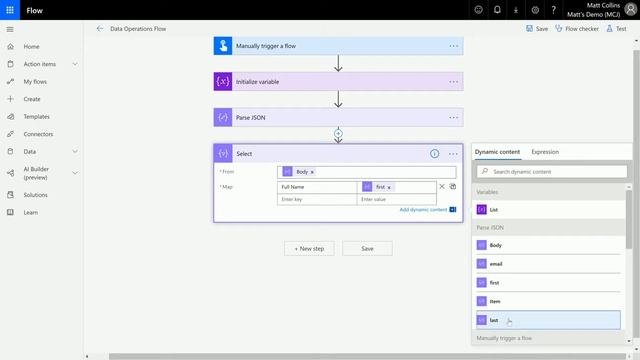The image size is (640, 360).
Task: Click the dynamic content panel scrollbar
Action: tap(629, 219)
